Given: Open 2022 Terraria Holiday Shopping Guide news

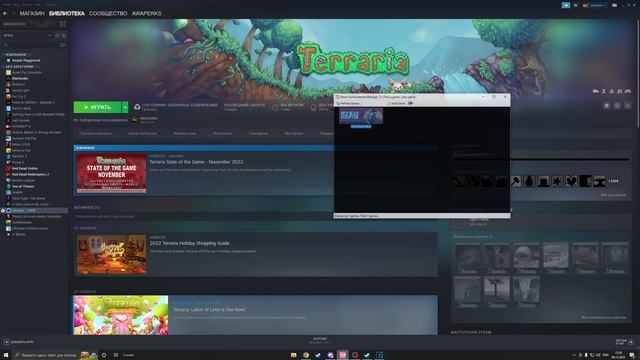Looking at the screenshot, I should coord(189,243).
